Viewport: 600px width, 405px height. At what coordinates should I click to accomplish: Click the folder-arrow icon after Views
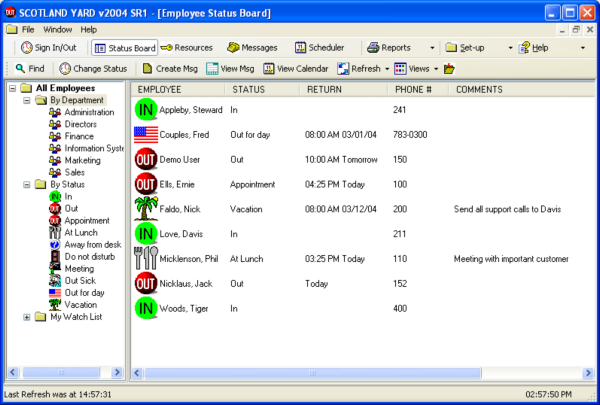click(x=449, y=69)
